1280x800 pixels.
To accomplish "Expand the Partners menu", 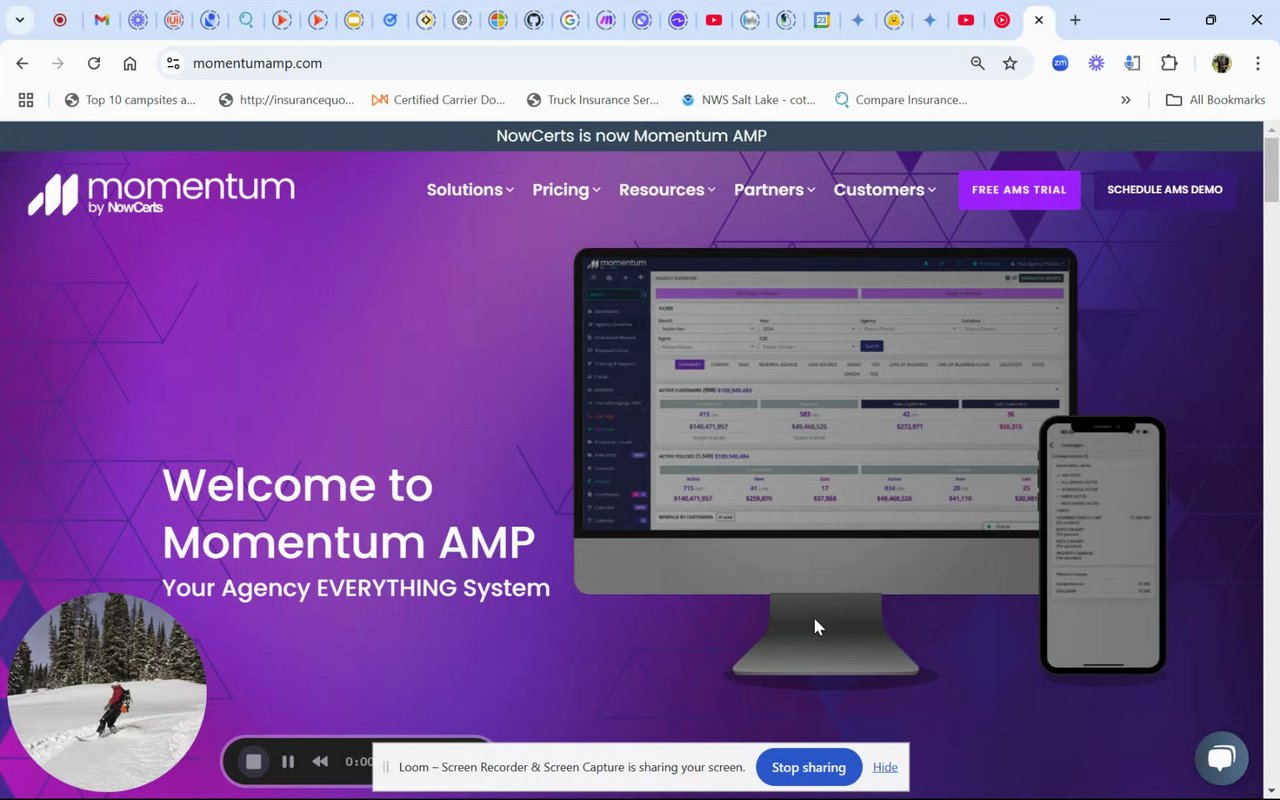I will [774, 189].
